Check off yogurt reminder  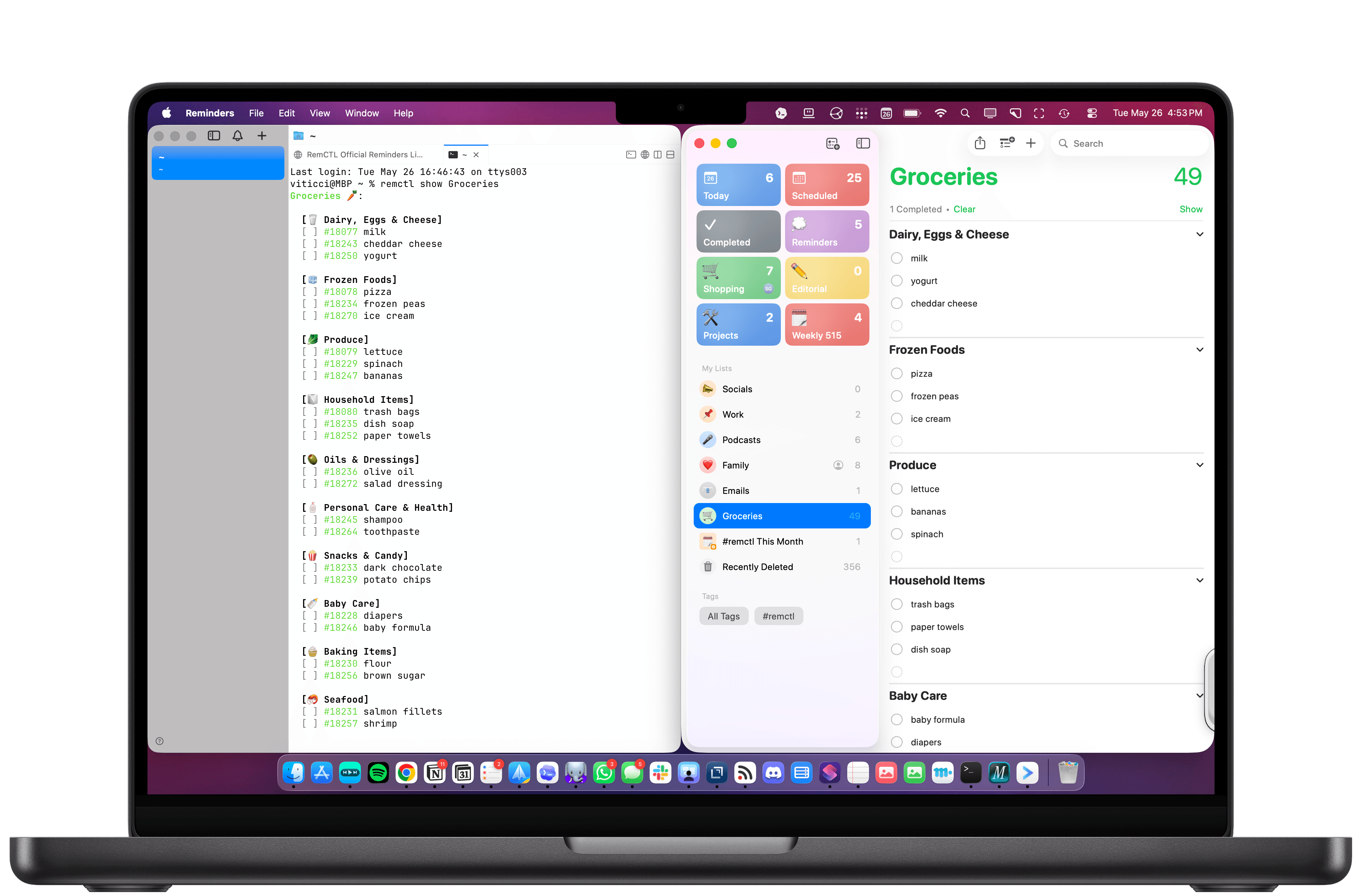point(897,281)
